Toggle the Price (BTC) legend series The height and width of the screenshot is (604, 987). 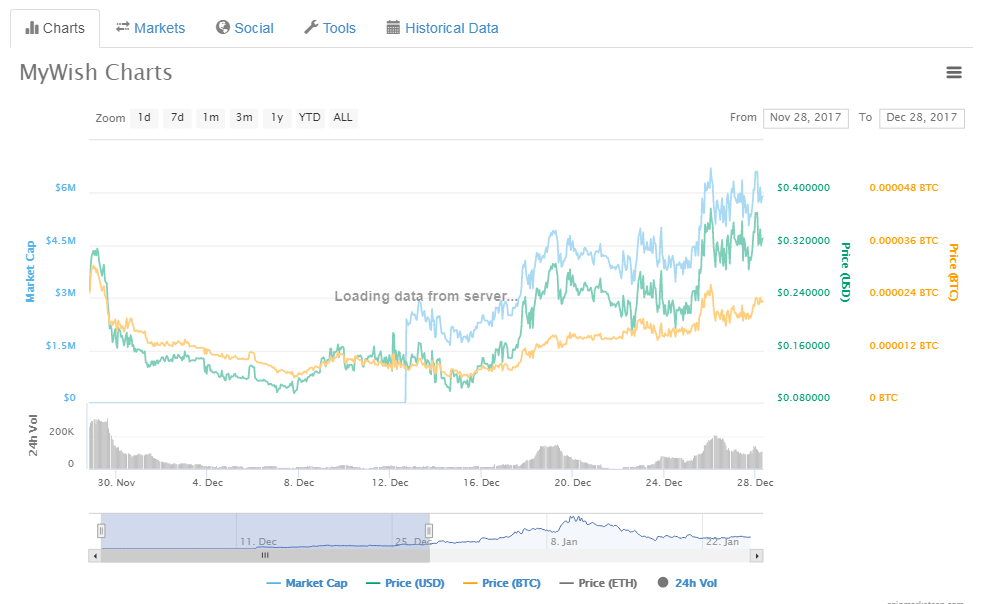[502, 583]
